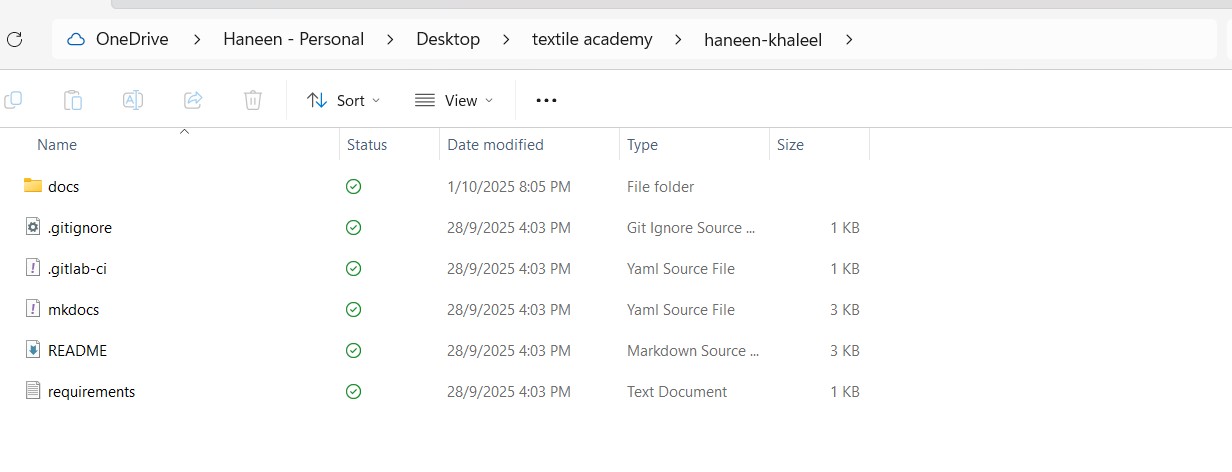Click the Paste clipboard icon

[x=73, y=100]
